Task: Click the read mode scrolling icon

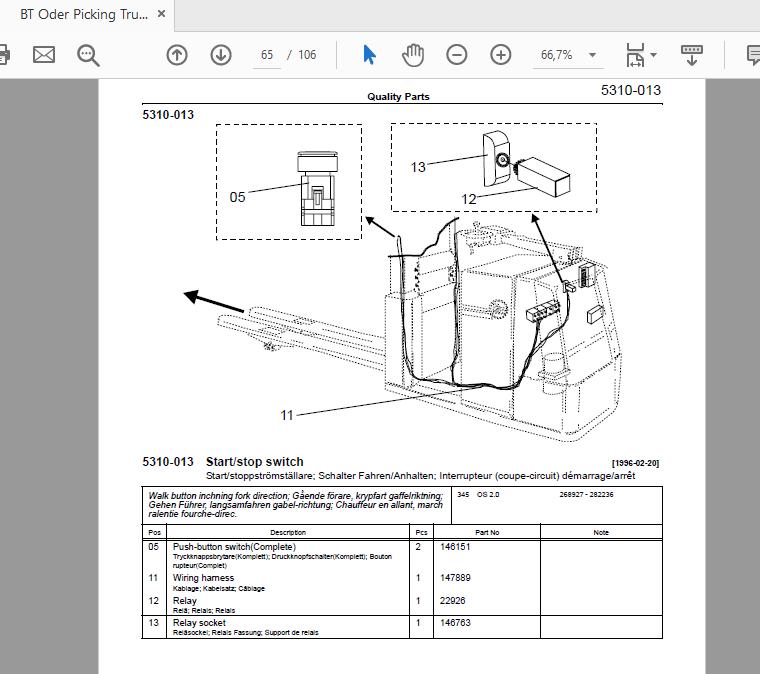Action: (x=692, y=55)
